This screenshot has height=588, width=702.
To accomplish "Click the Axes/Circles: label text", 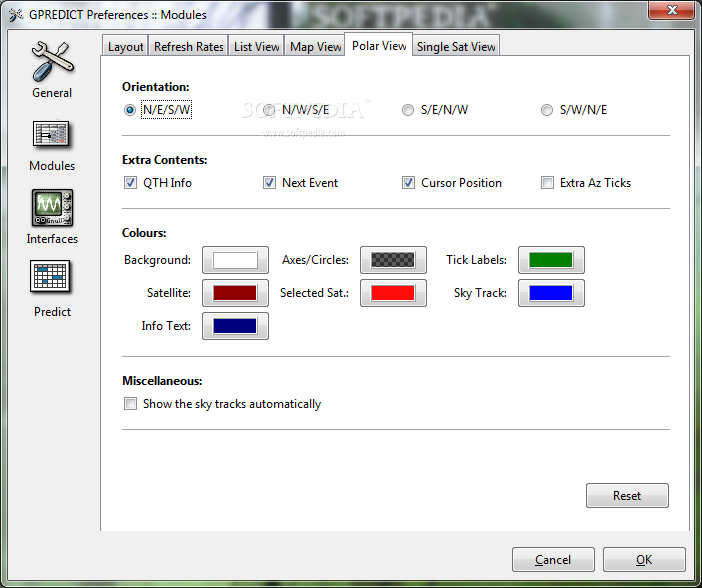I will (x=315, y=260).
